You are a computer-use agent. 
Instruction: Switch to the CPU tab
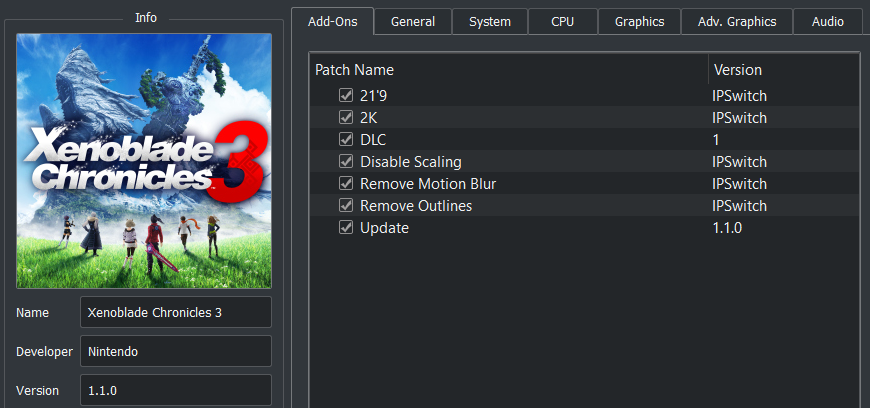point(563,22)
